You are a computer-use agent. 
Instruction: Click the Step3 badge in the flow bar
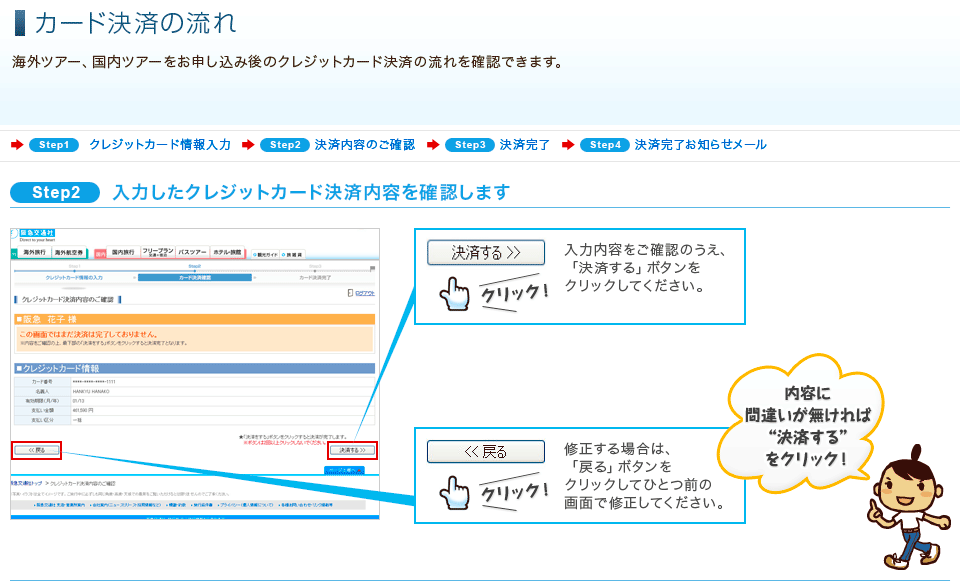470,145
